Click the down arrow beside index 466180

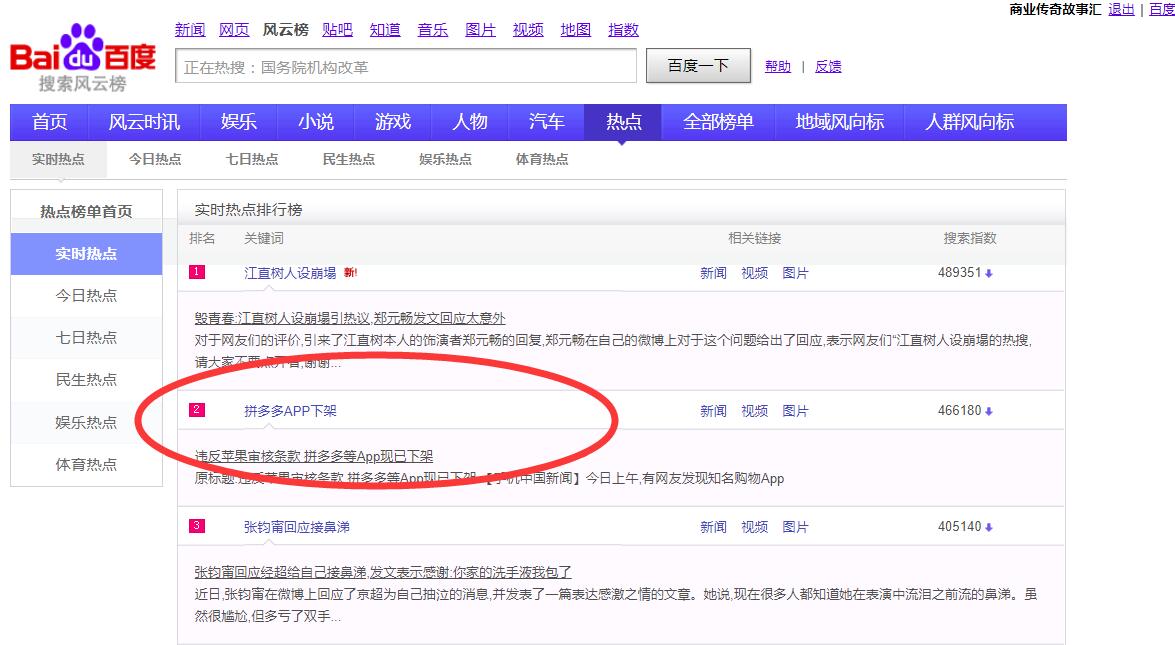point(989,410)
